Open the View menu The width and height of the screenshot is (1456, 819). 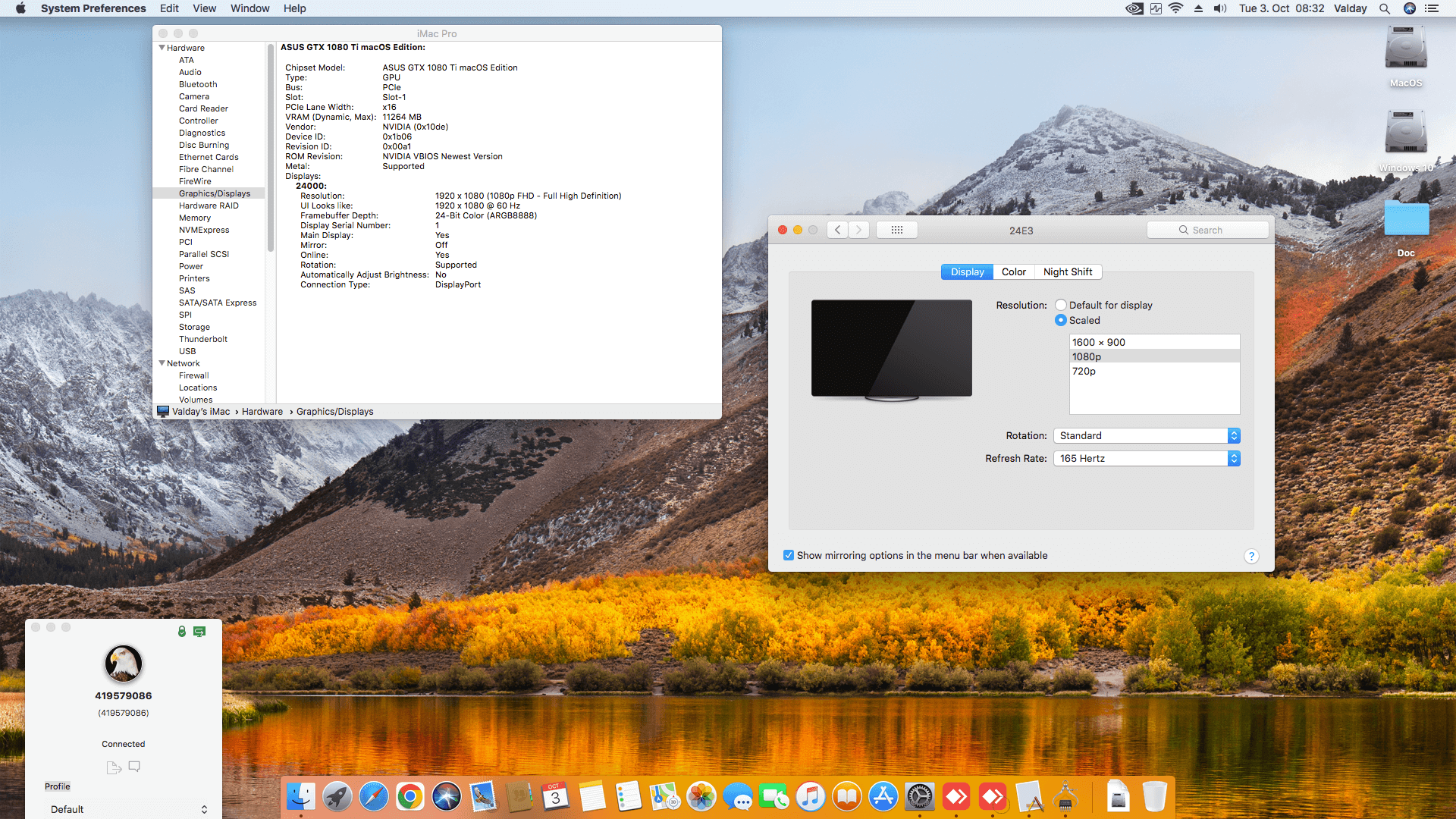[x=205, y=8]
